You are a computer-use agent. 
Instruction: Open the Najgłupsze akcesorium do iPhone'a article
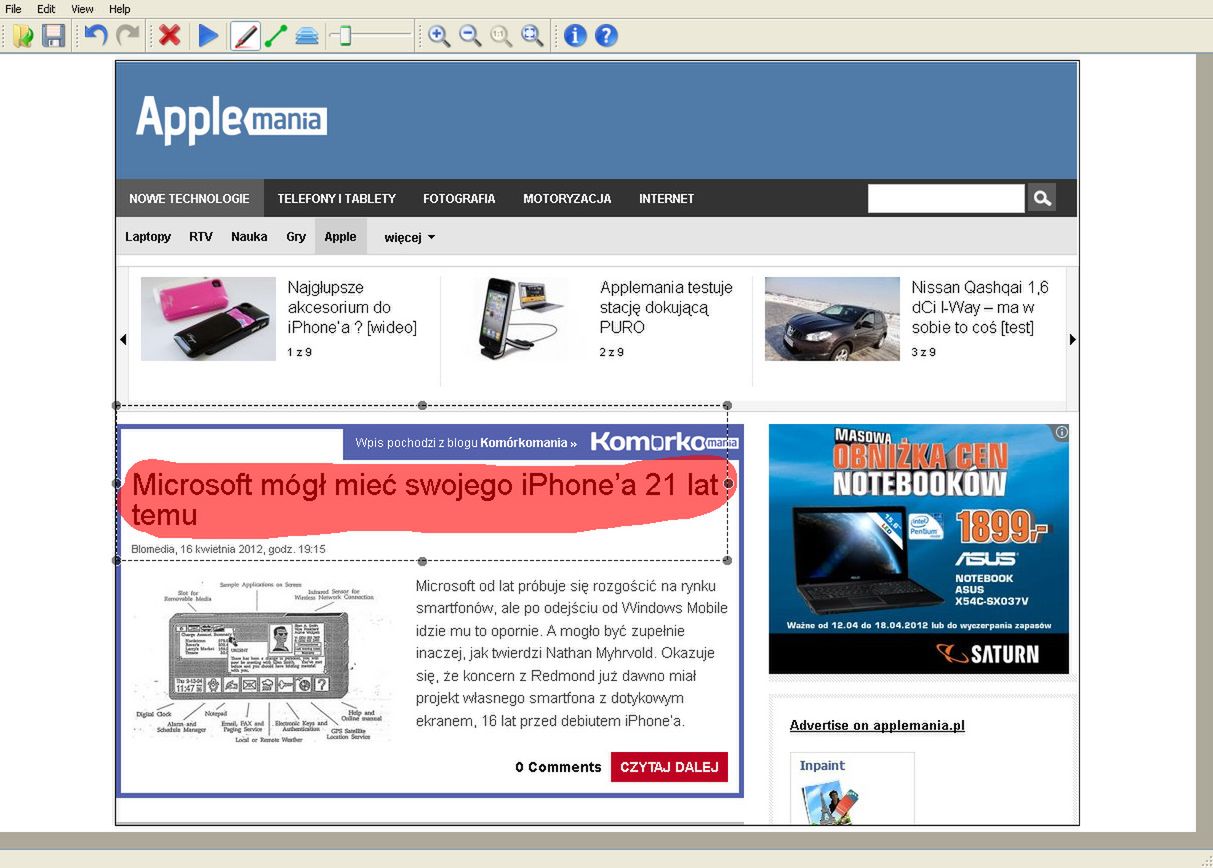[x=352, y=307]
